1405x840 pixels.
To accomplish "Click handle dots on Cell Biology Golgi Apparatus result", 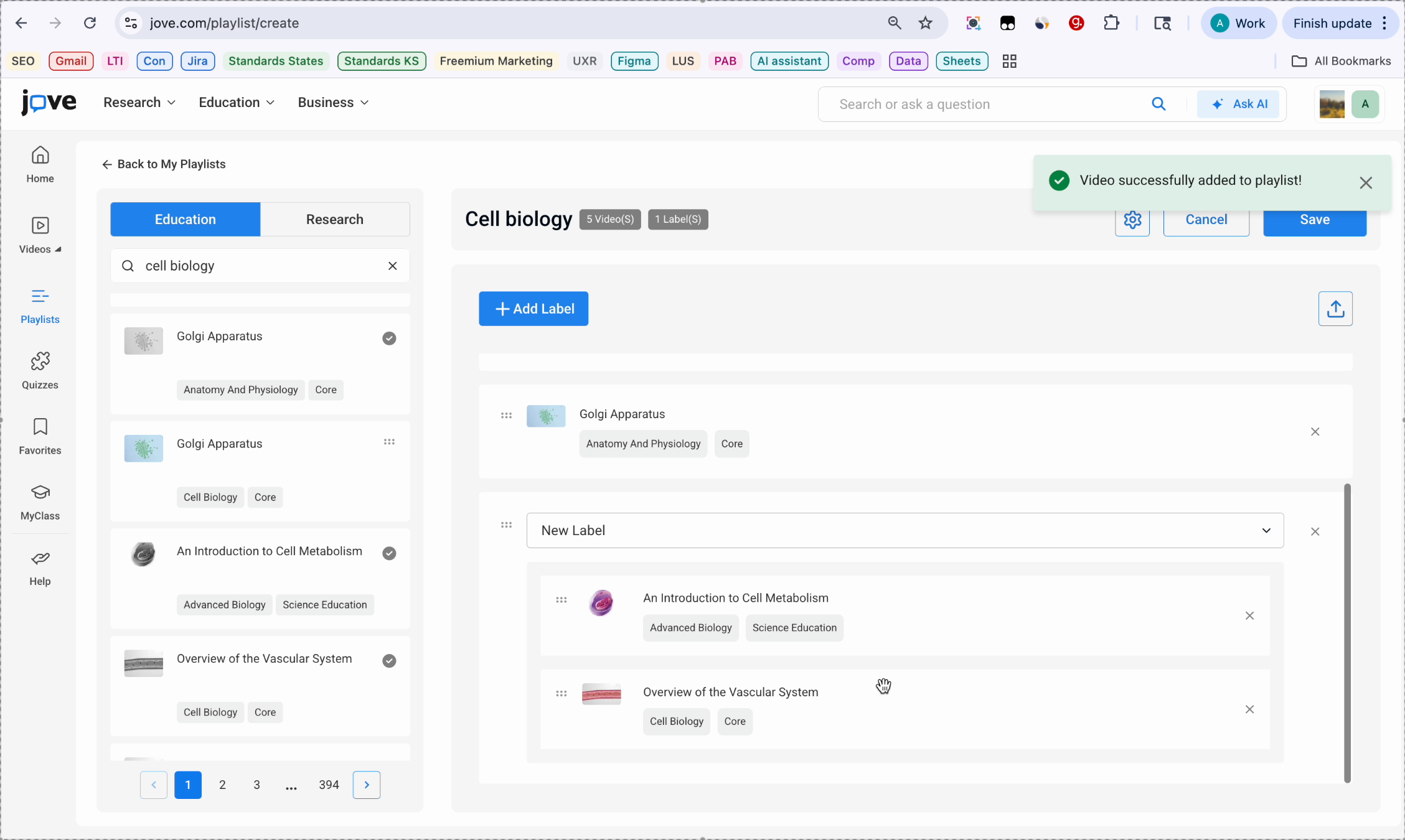I will 389,442.
